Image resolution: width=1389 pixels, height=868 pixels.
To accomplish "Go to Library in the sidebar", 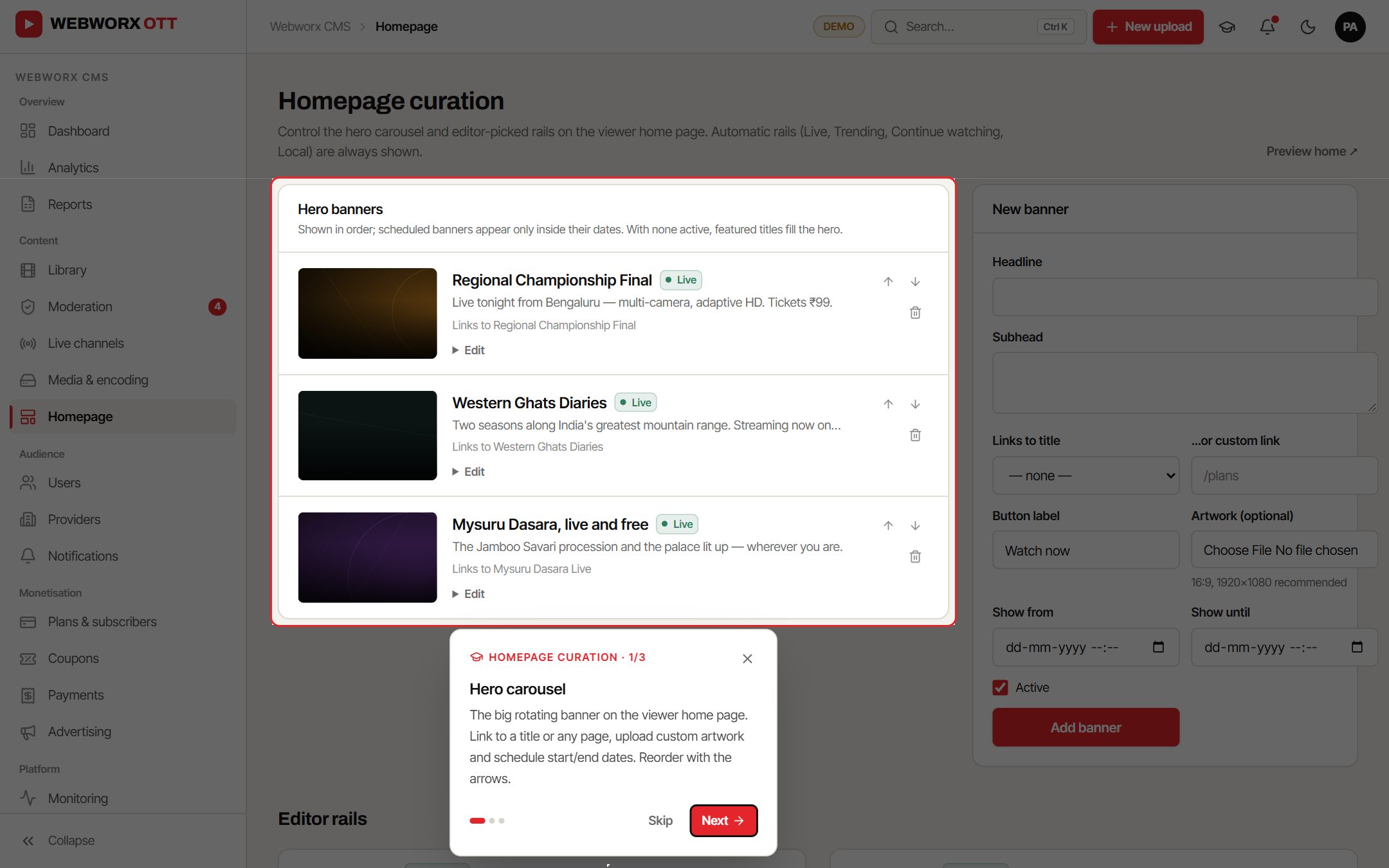I will pos(123,270).
